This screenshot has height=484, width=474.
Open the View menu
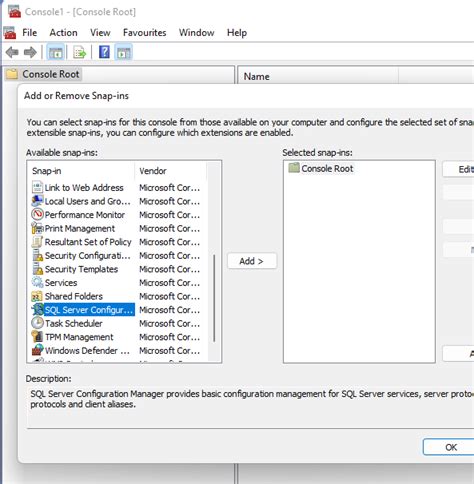[x=100, y=33]
